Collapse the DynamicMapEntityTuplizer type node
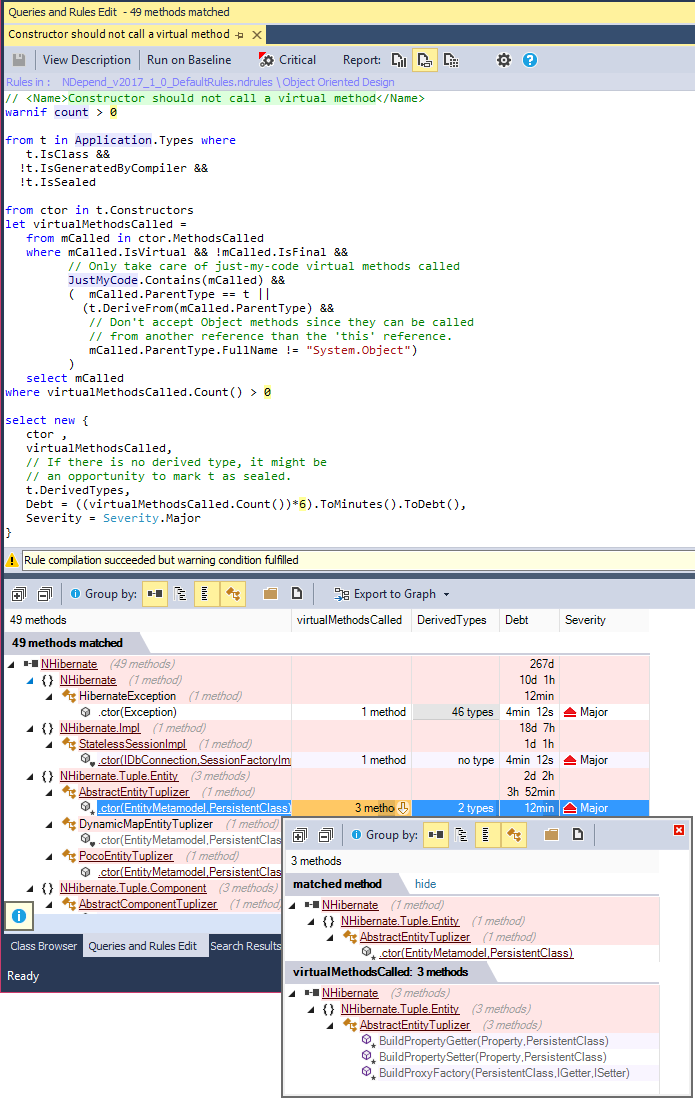Screen dimensions: 695x1100 click(49, 824)
